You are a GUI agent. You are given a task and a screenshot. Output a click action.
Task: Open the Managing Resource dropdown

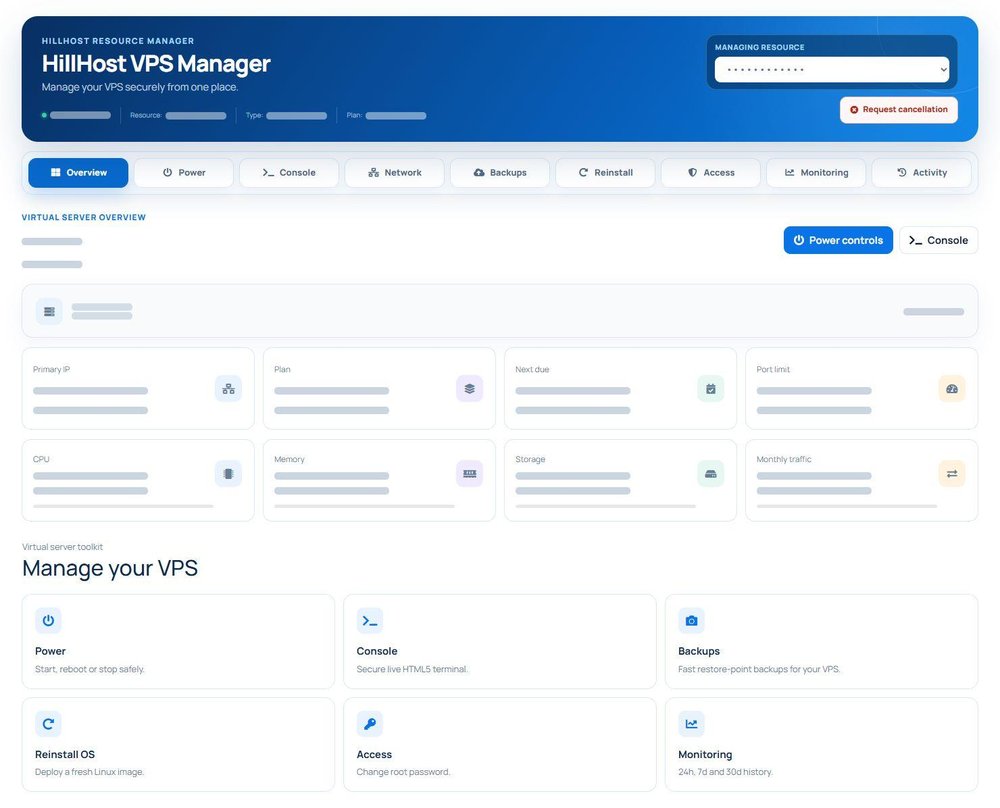(x=832, y=70)
